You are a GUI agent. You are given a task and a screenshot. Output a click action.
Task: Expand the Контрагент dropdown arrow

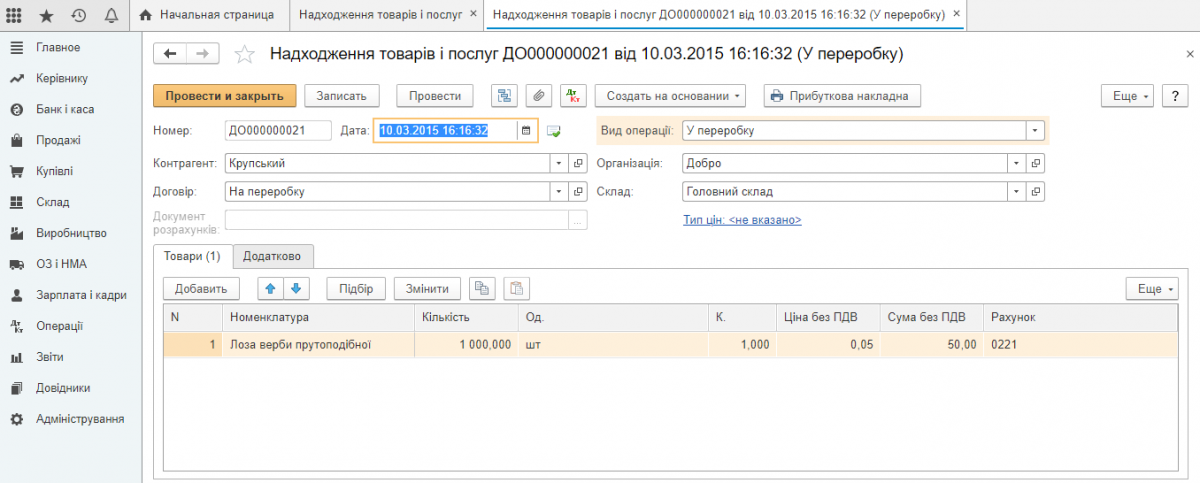pos(559,163)
